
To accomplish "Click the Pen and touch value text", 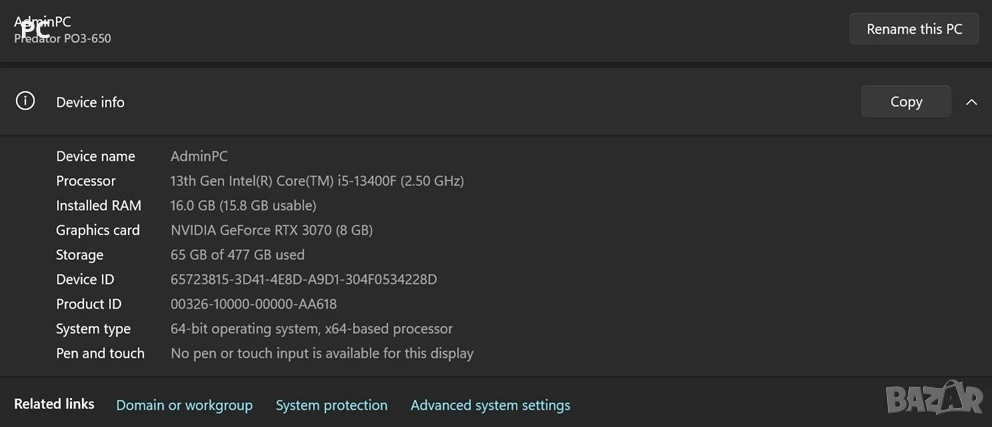I will coord(322,353).
